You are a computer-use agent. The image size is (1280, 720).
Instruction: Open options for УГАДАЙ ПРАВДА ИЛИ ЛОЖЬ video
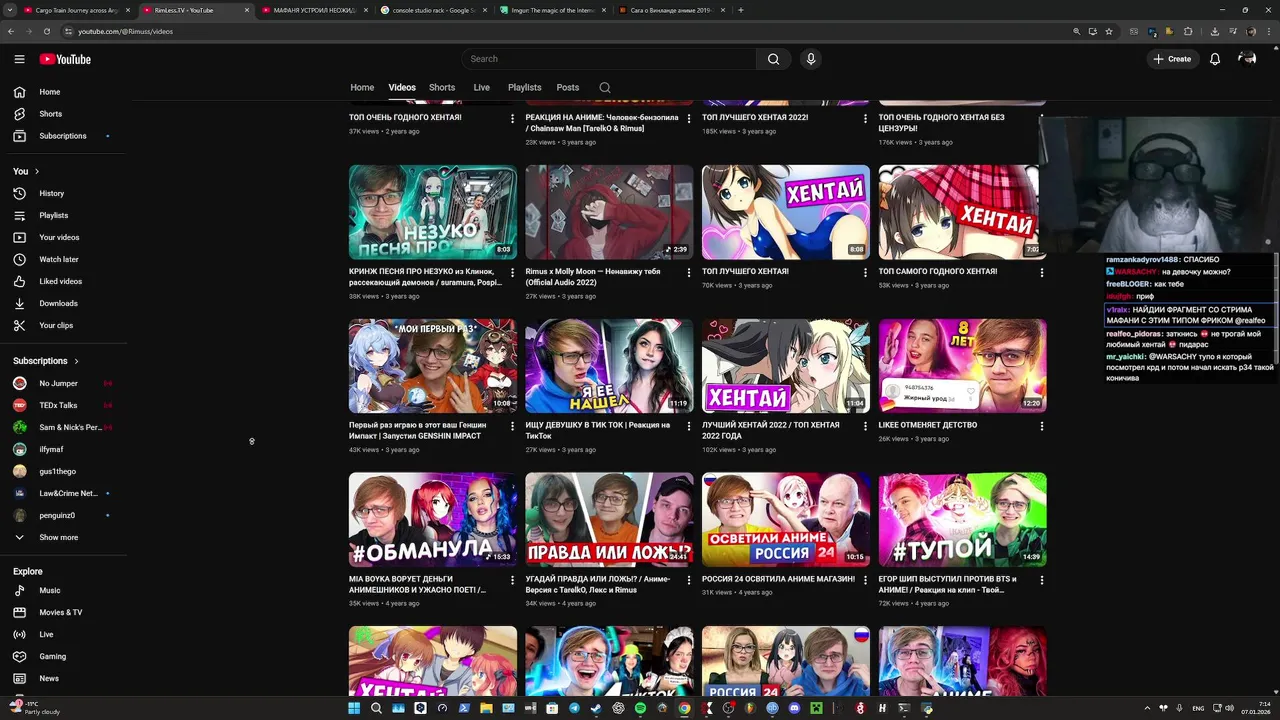click(688, 580)
